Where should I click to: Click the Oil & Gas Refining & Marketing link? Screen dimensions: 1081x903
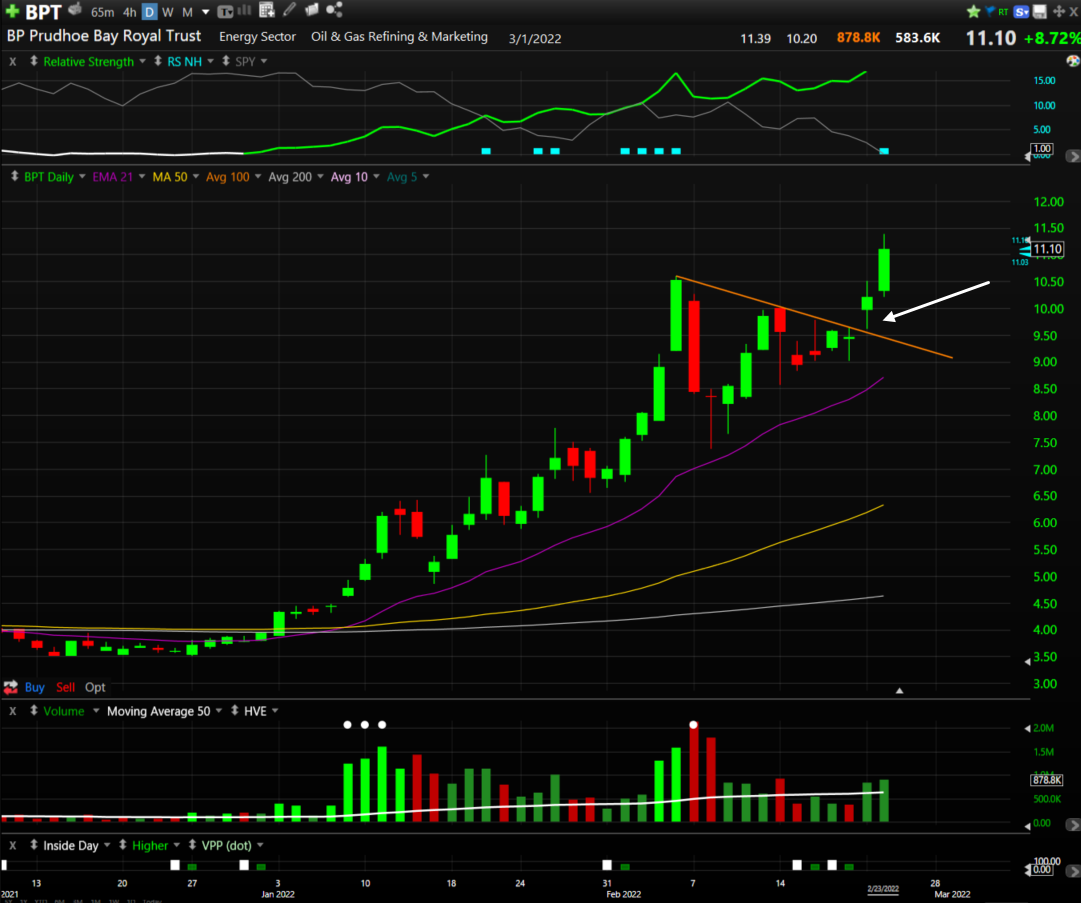tap(399, 37)
